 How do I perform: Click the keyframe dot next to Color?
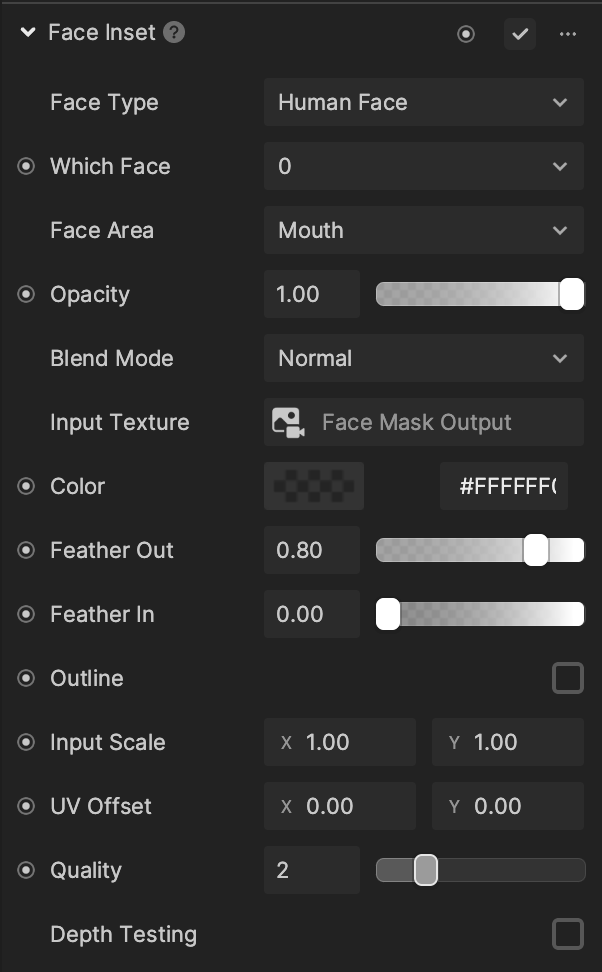coord(25,486)
